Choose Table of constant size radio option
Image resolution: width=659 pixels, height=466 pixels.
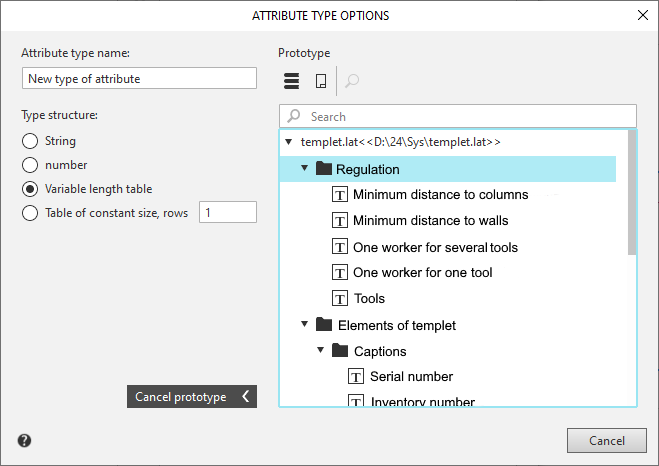pyautogui.click(x=30, y=212)
